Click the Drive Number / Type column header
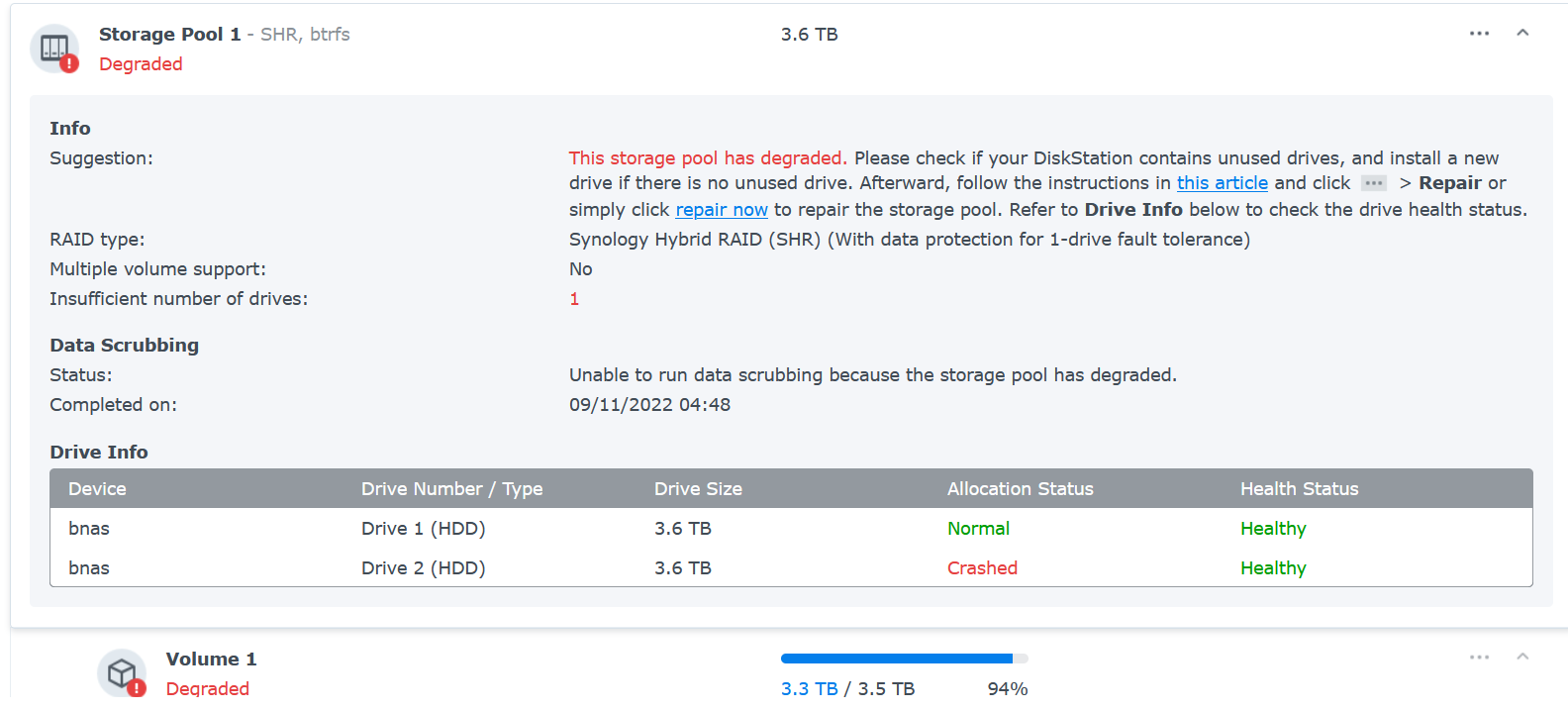Image resolution: width=1568 pixels, height=711 pixels. coord(451,489)
